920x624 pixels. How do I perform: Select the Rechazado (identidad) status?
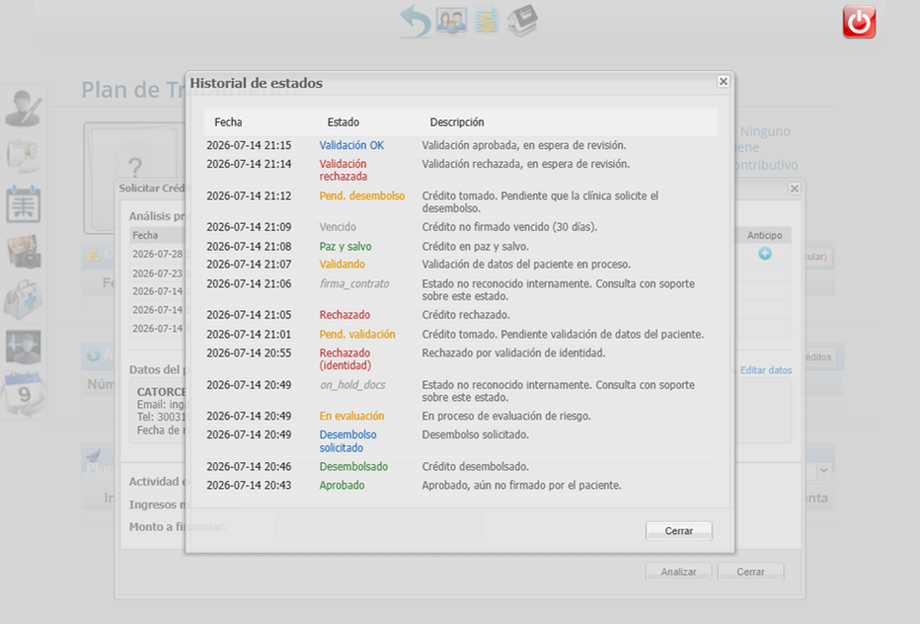tap(345, 359)
